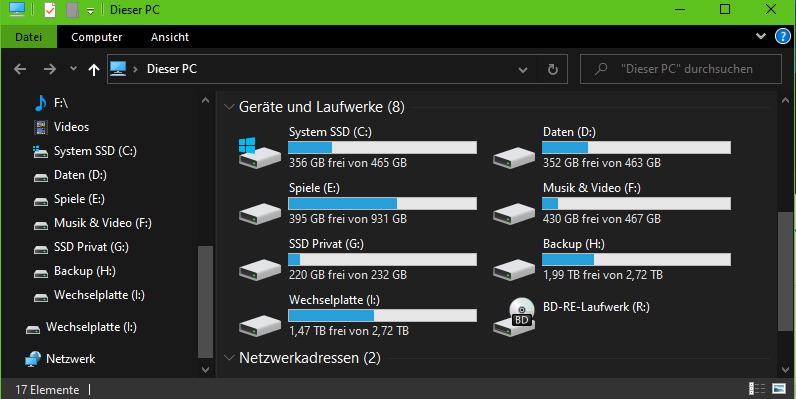Select Daten (D:) in the navigation pane
796x399 pixels.
(x=80, y=175)
